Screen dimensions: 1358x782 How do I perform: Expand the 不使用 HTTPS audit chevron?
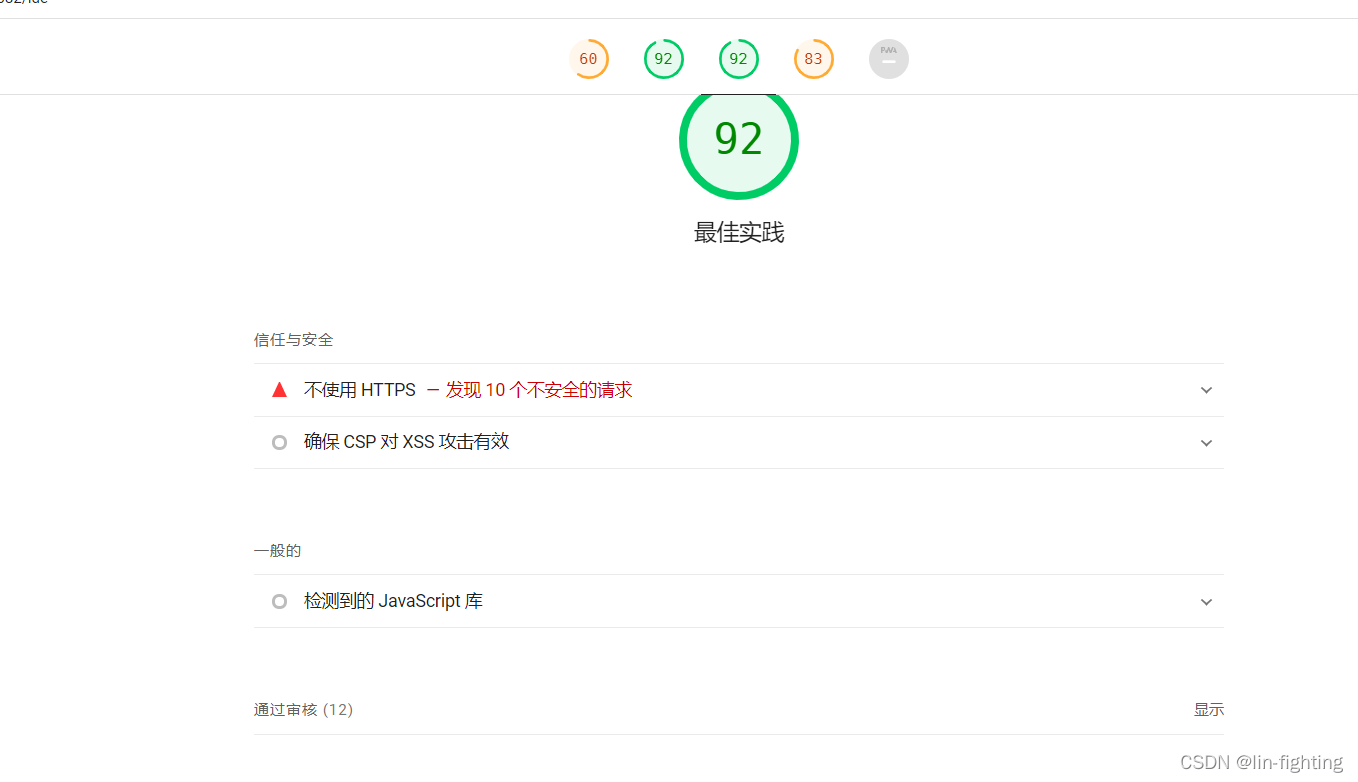tap(1206, 390)
